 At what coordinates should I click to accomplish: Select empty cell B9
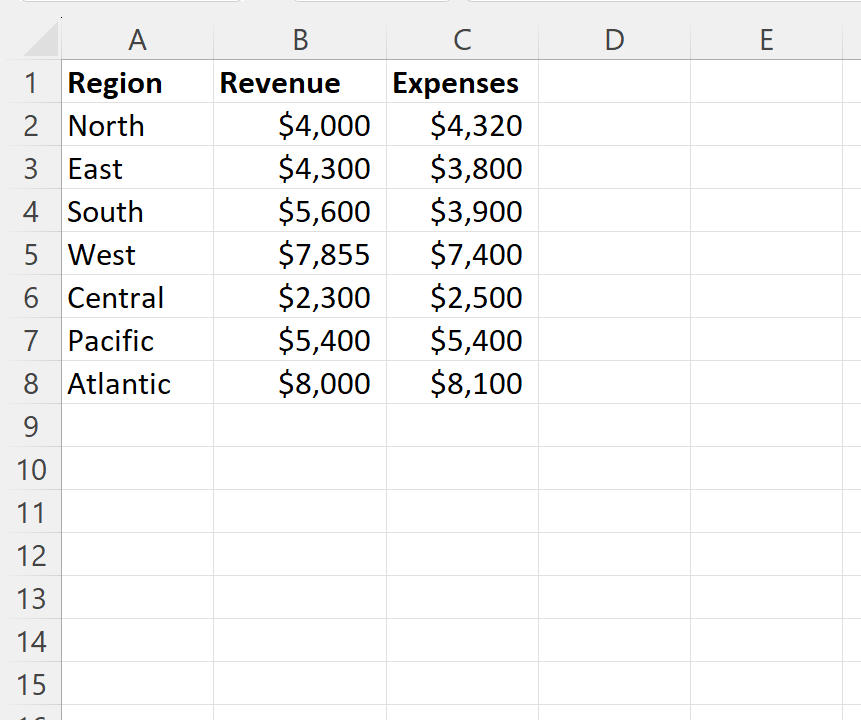tap(300, 425)
